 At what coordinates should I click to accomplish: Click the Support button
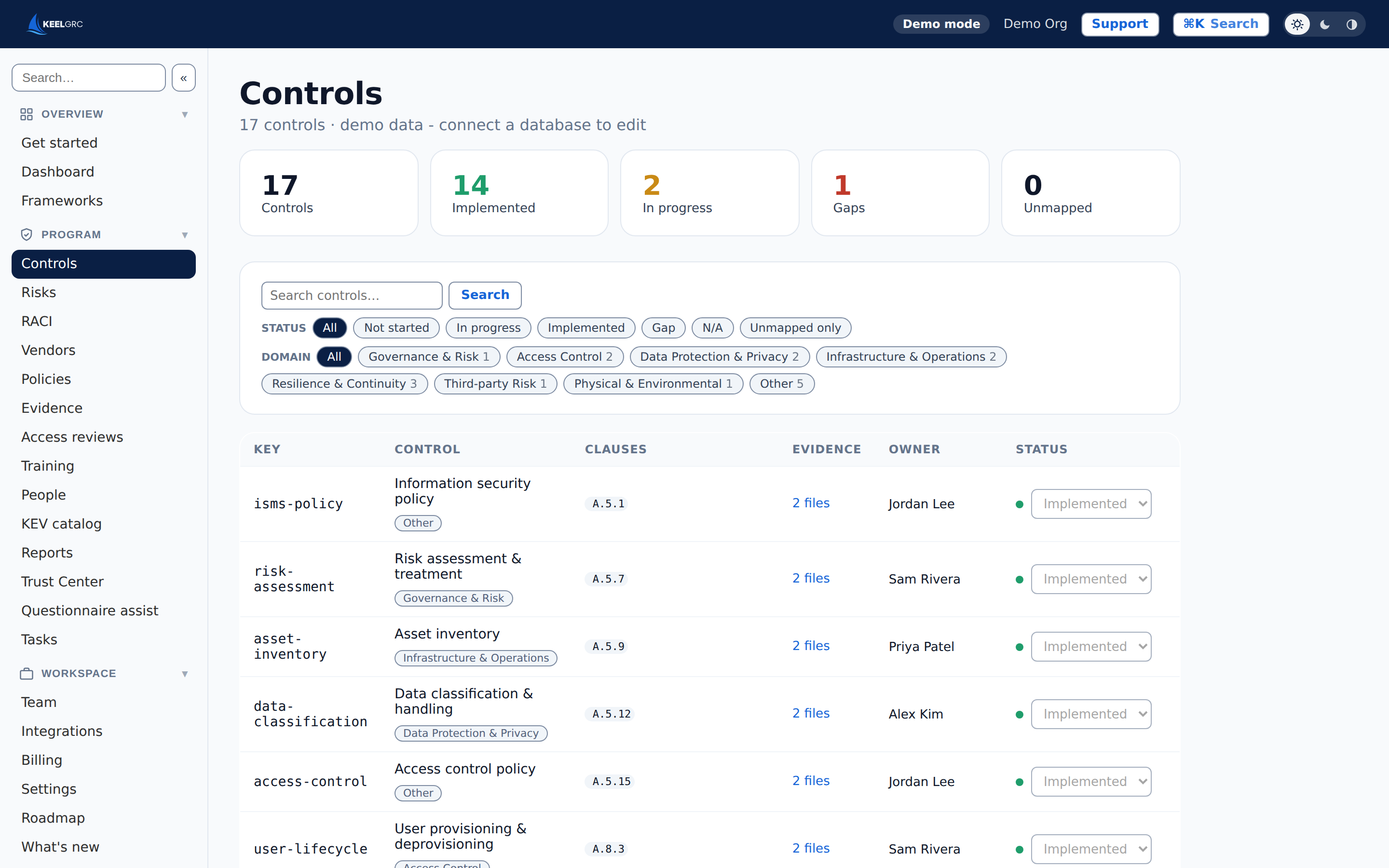coord(1120,24)
